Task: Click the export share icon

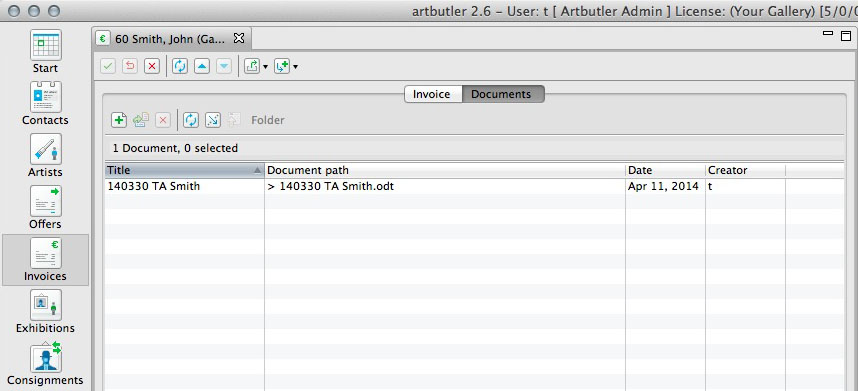Action: (x=252, y=67)
